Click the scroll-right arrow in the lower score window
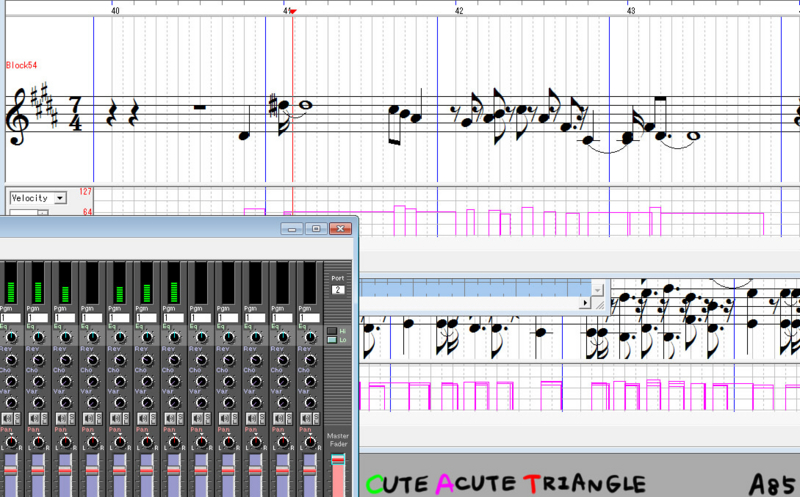The width and height of the screenshot is (800, 497). click(586, 303)
